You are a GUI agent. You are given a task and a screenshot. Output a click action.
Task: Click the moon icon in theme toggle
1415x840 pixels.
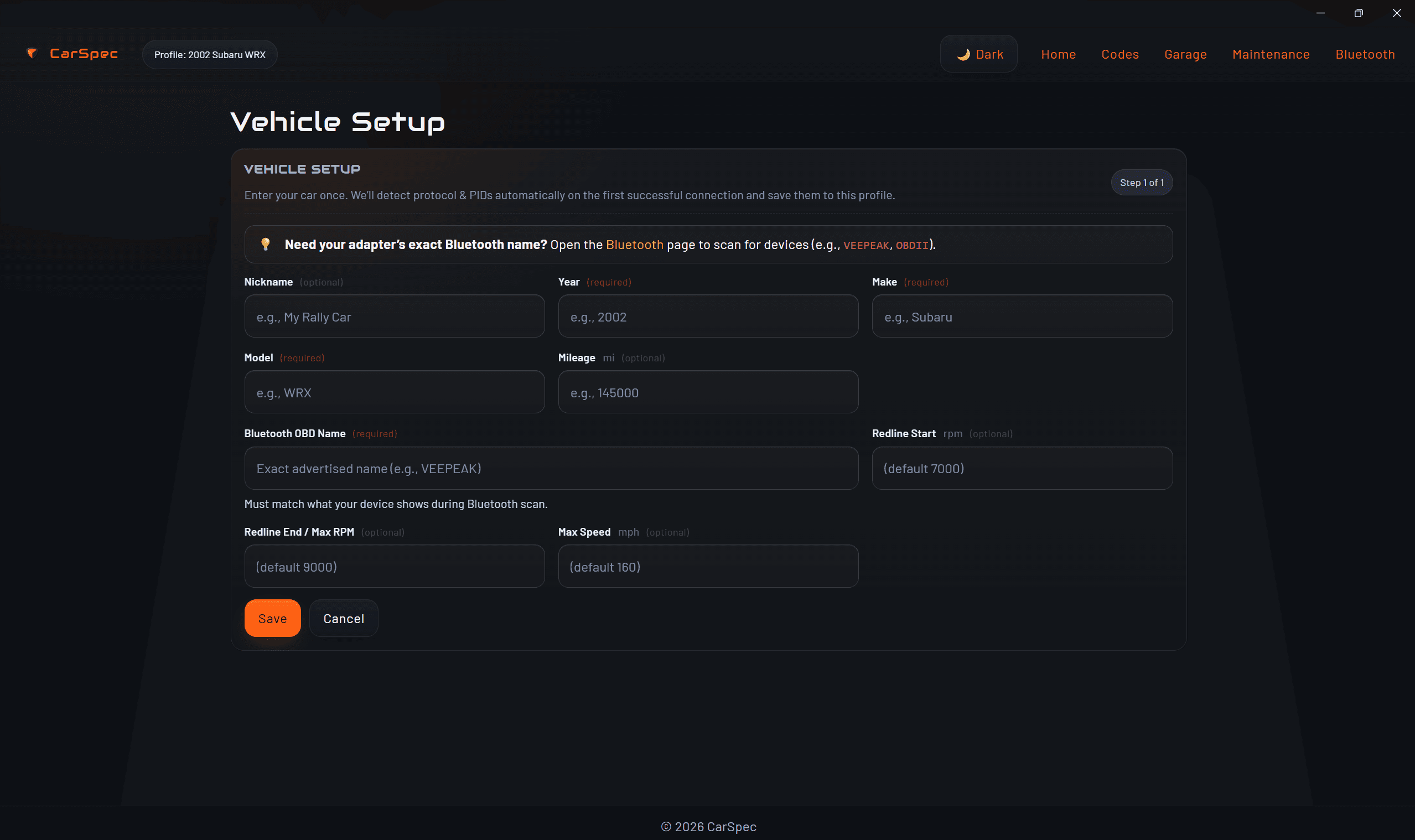[963, 54]
